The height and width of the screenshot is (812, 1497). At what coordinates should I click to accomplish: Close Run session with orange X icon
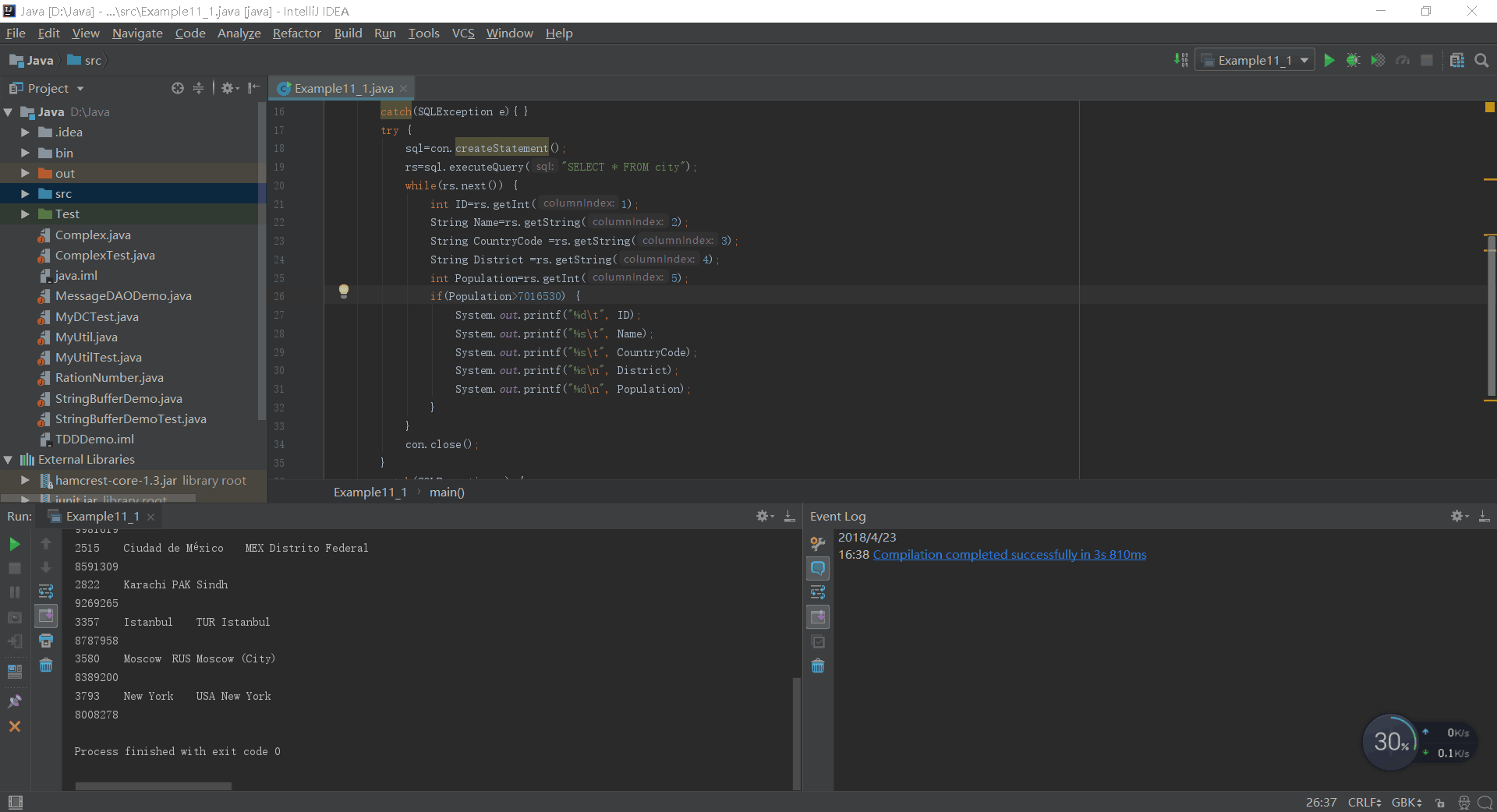15,726
